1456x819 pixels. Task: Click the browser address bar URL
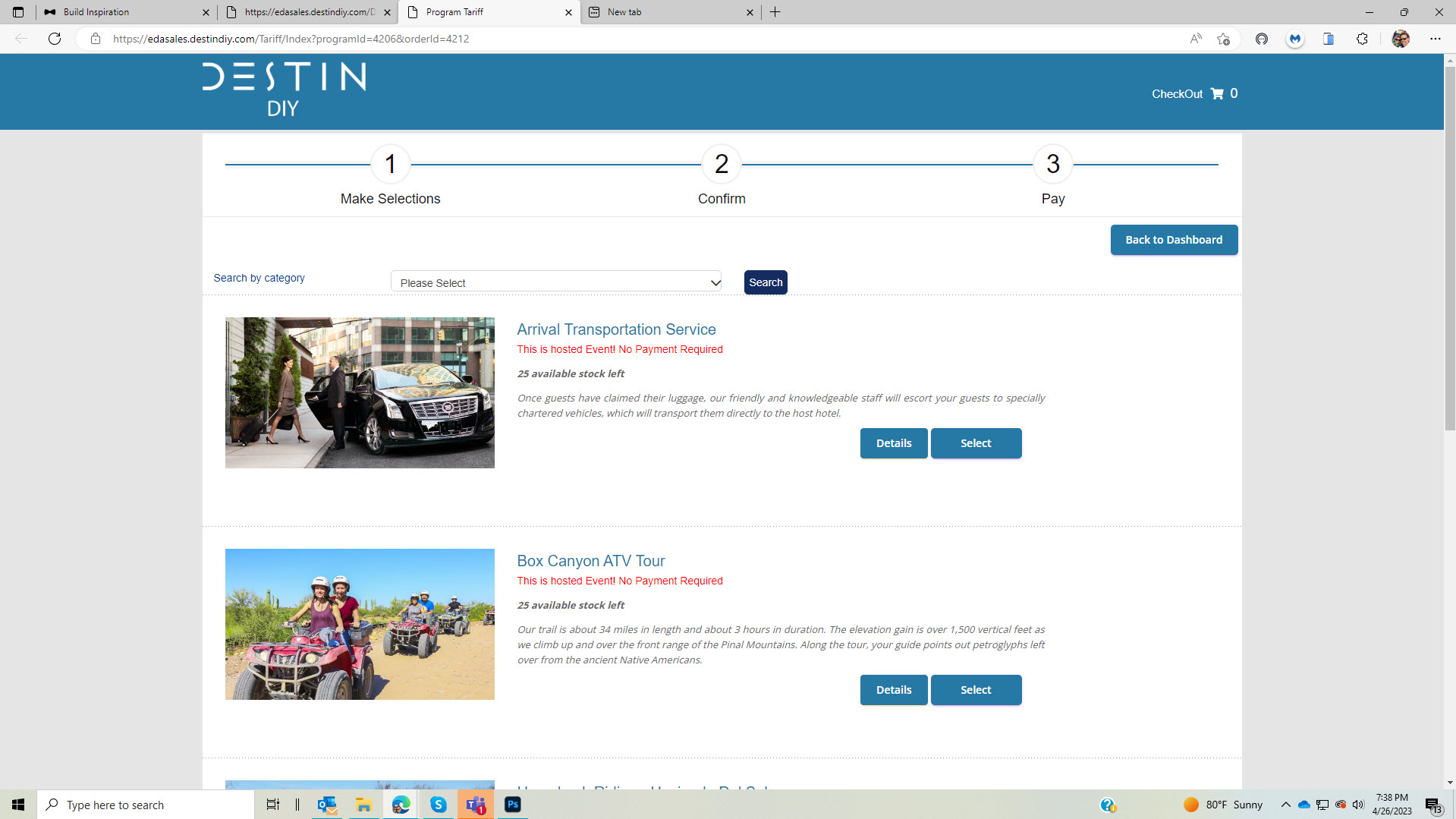[291, 39]
